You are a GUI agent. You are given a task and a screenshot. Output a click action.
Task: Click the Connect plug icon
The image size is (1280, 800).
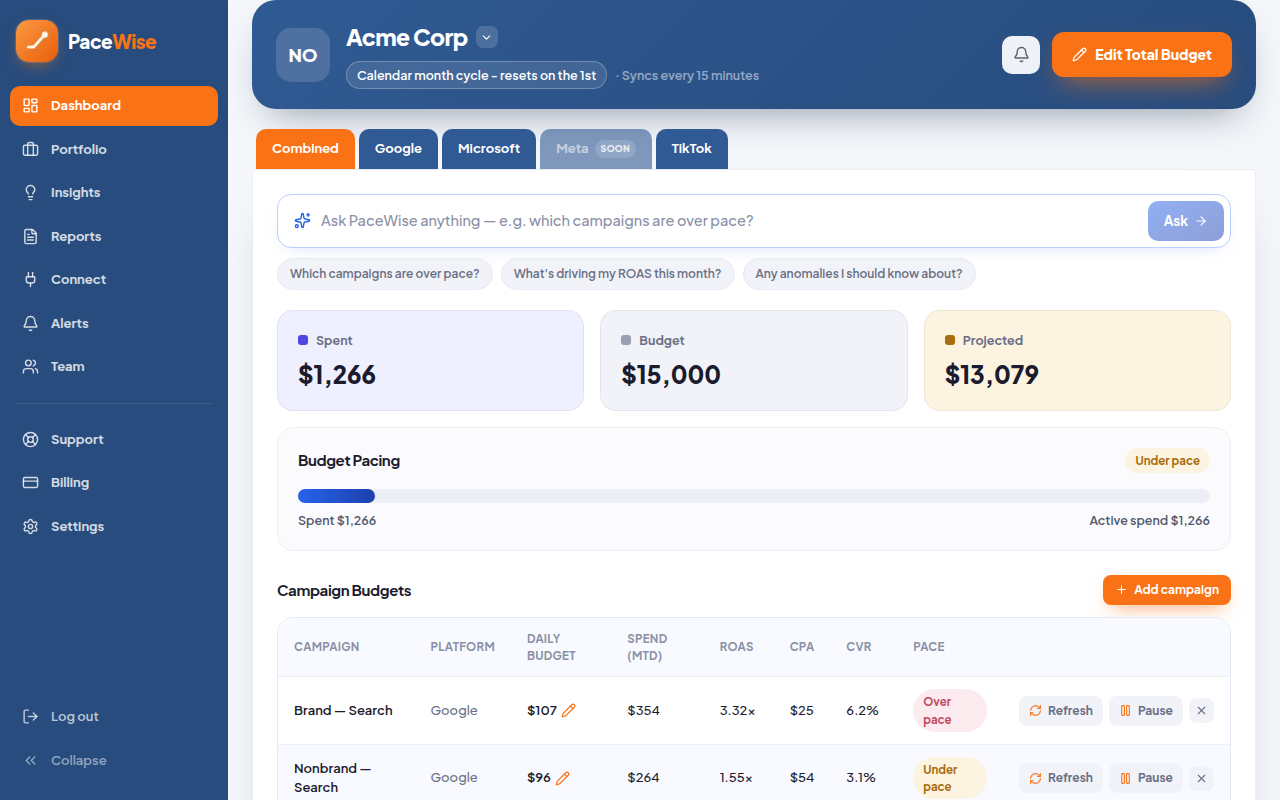point(31,280)
